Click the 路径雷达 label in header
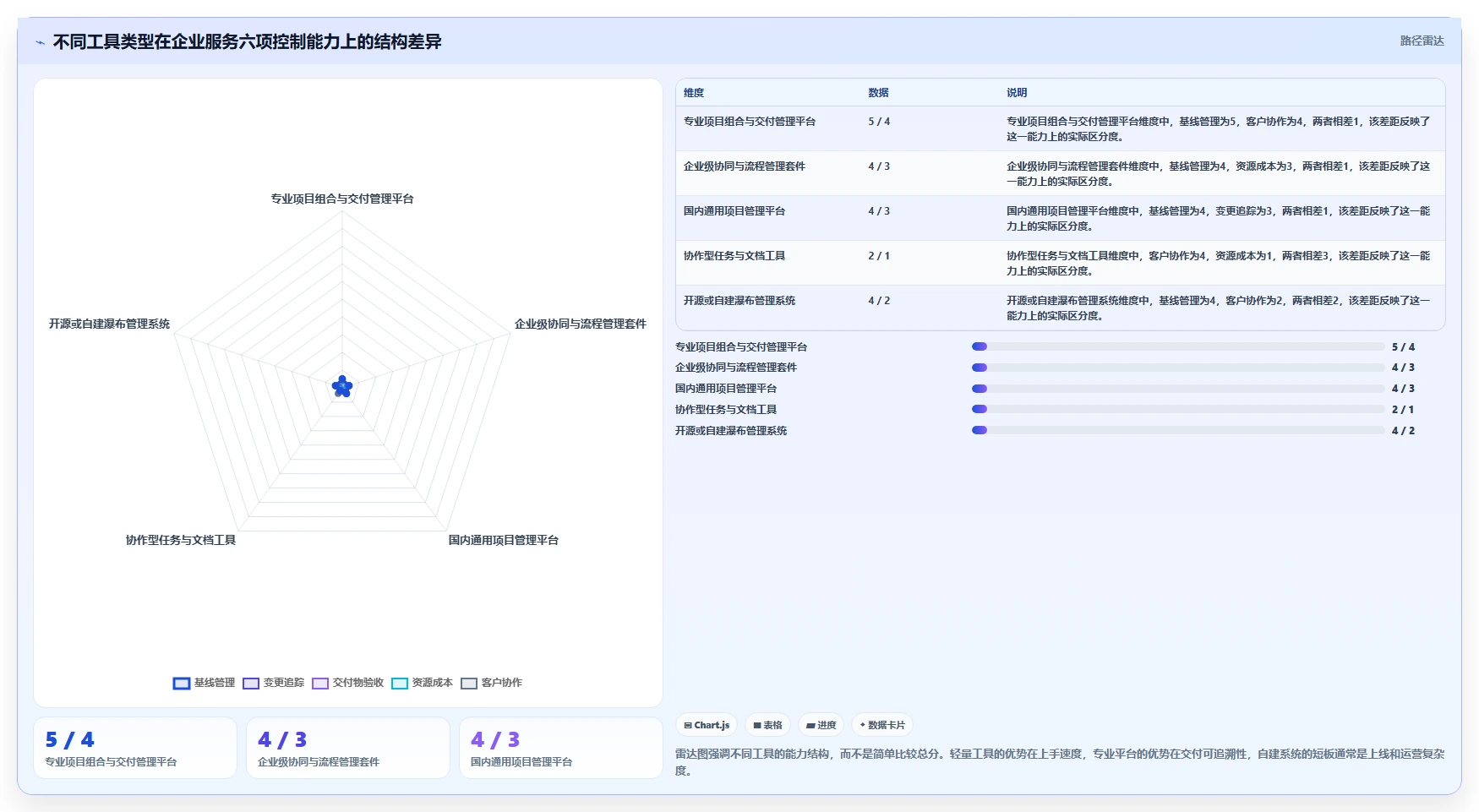Viewport: 1479px width, 812px height. point(1422,41)
